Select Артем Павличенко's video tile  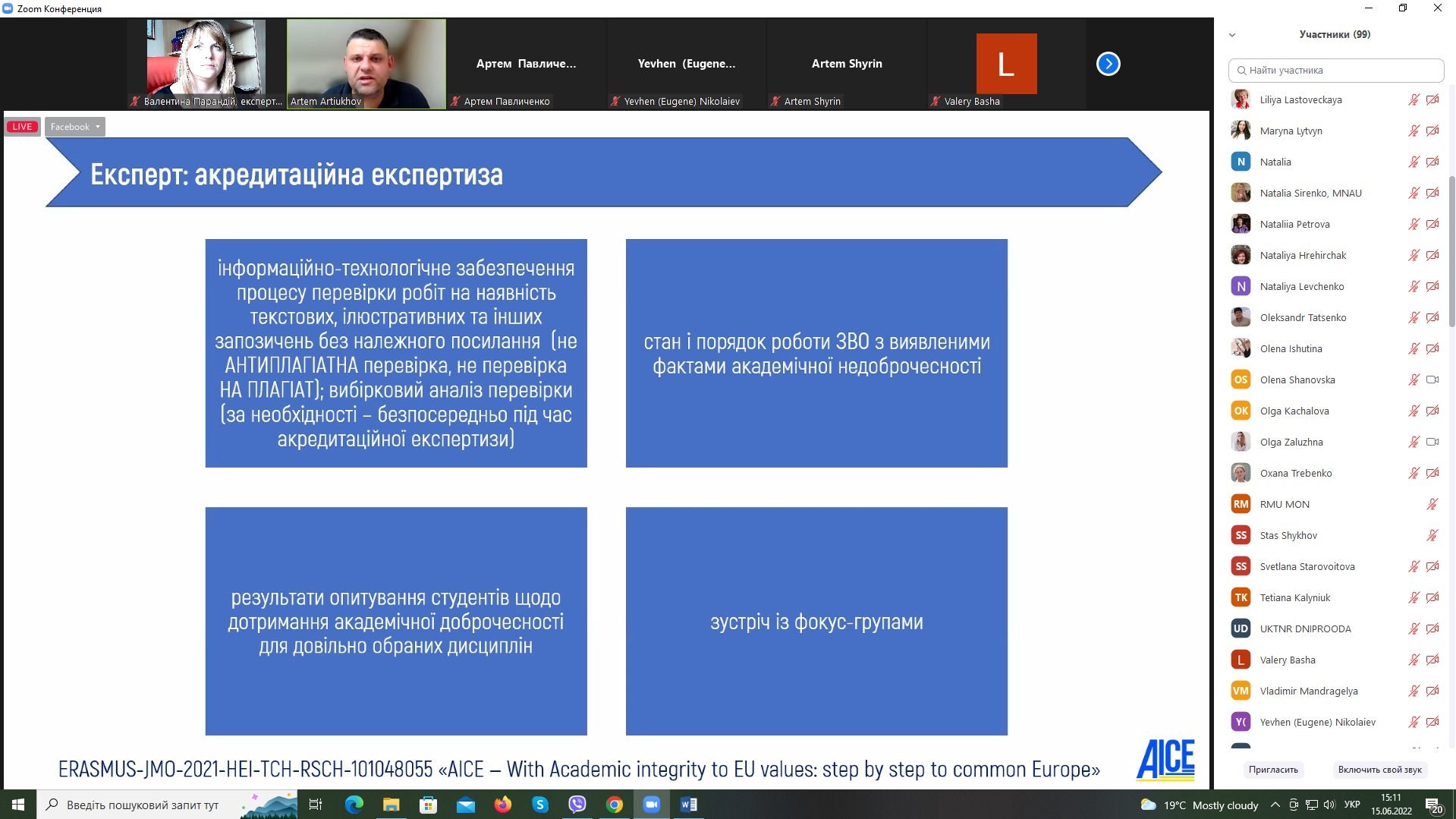point(527,64)
